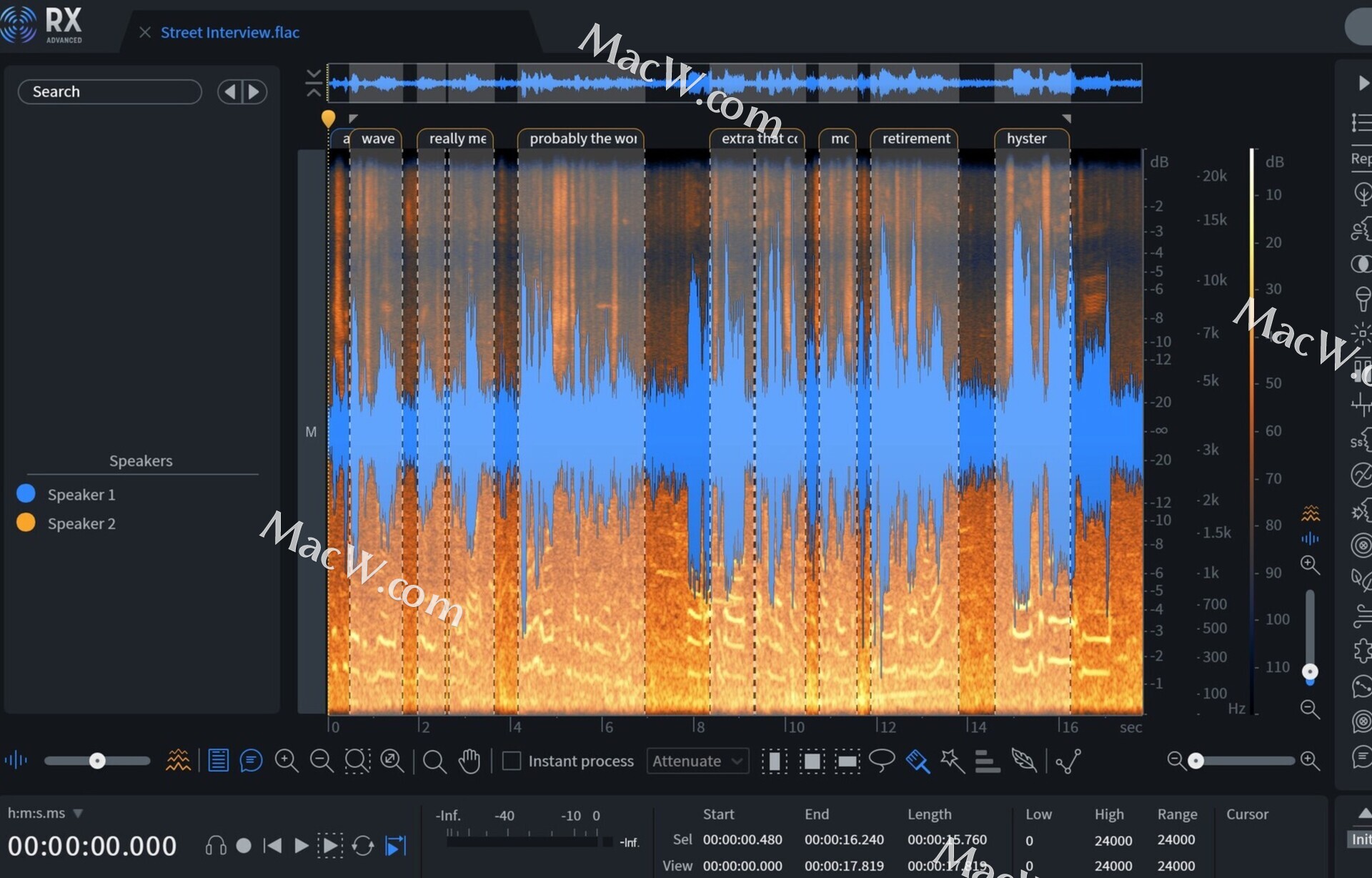Viewport: 1372px width, 878px height.
Task: Activate the Grab and drag hand tool
Action: (469, 761)
